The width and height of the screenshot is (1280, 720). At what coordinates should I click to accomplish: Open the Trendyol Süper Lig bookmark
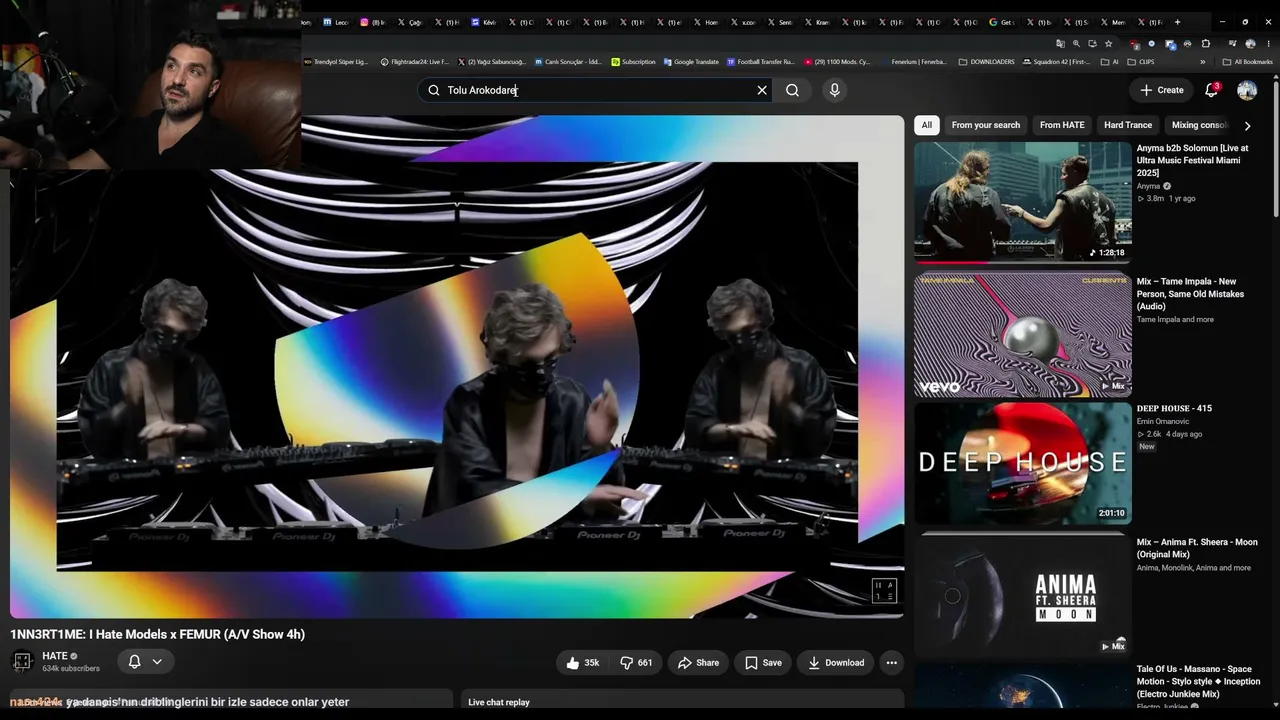[336, 62]
